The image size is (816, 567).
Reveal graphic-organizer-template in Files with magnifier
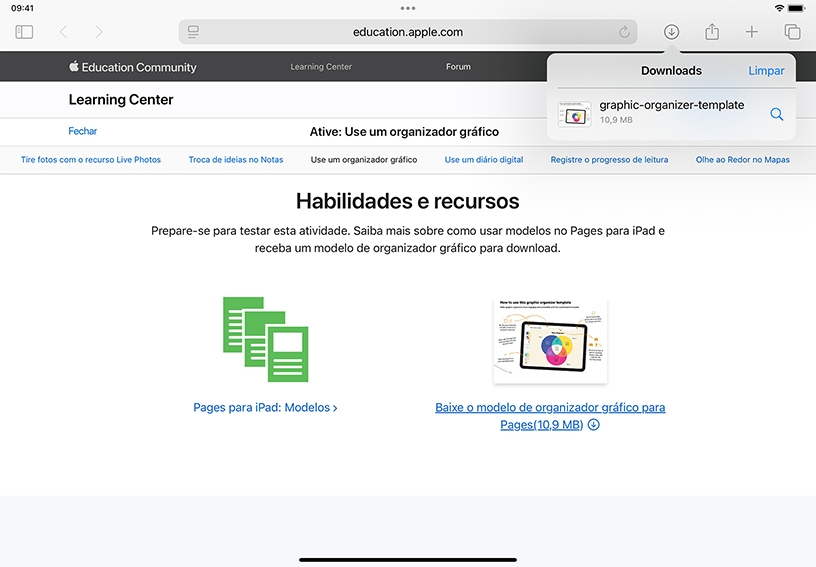(x=776, y=114)
